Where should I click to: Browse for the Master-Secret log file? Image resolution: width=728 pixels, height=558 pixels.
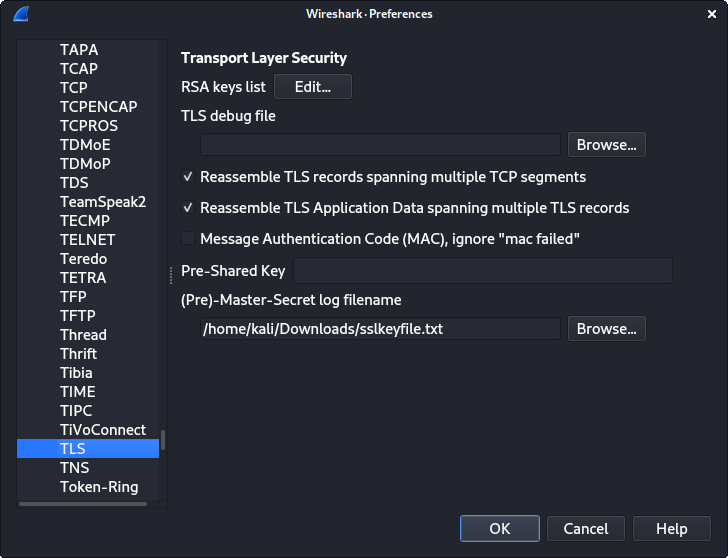point(606,329)
